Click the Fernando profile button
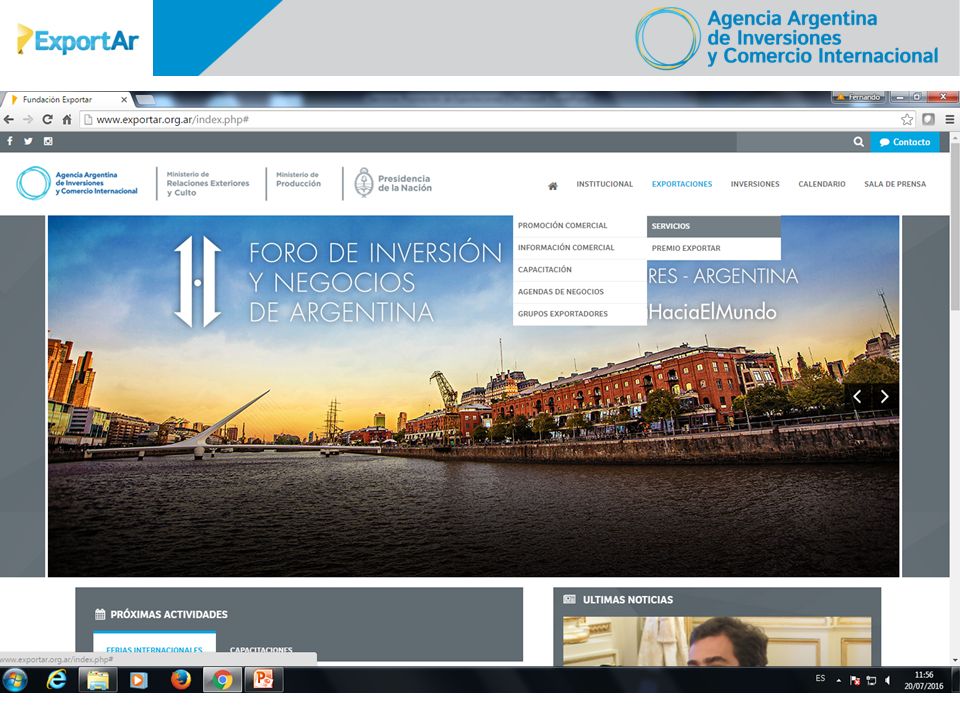Image resolution: width=960 pixels, height=720 pixels. pos(859,97)
